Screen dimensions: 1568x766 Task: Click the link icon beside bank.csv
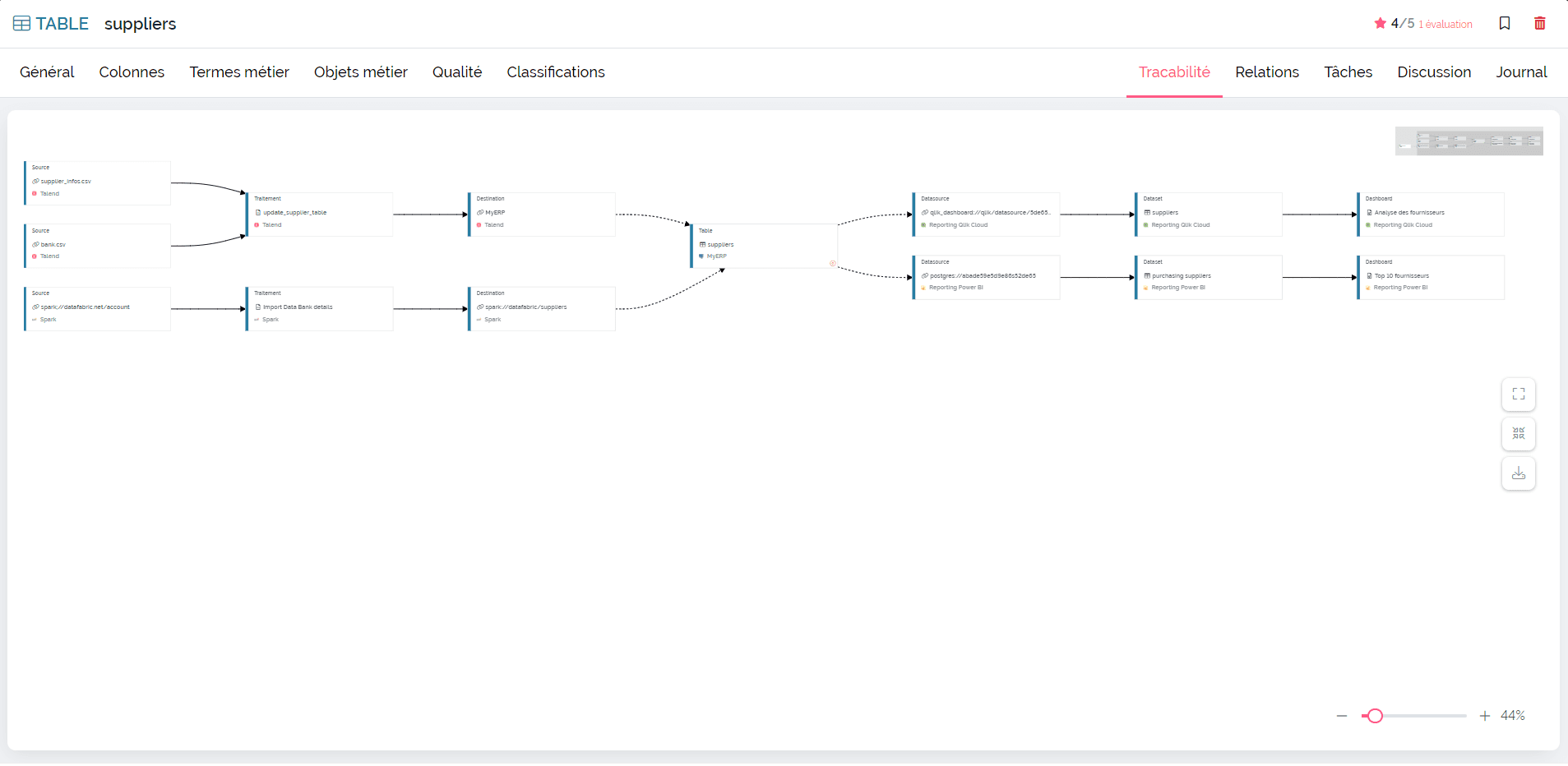35,245
